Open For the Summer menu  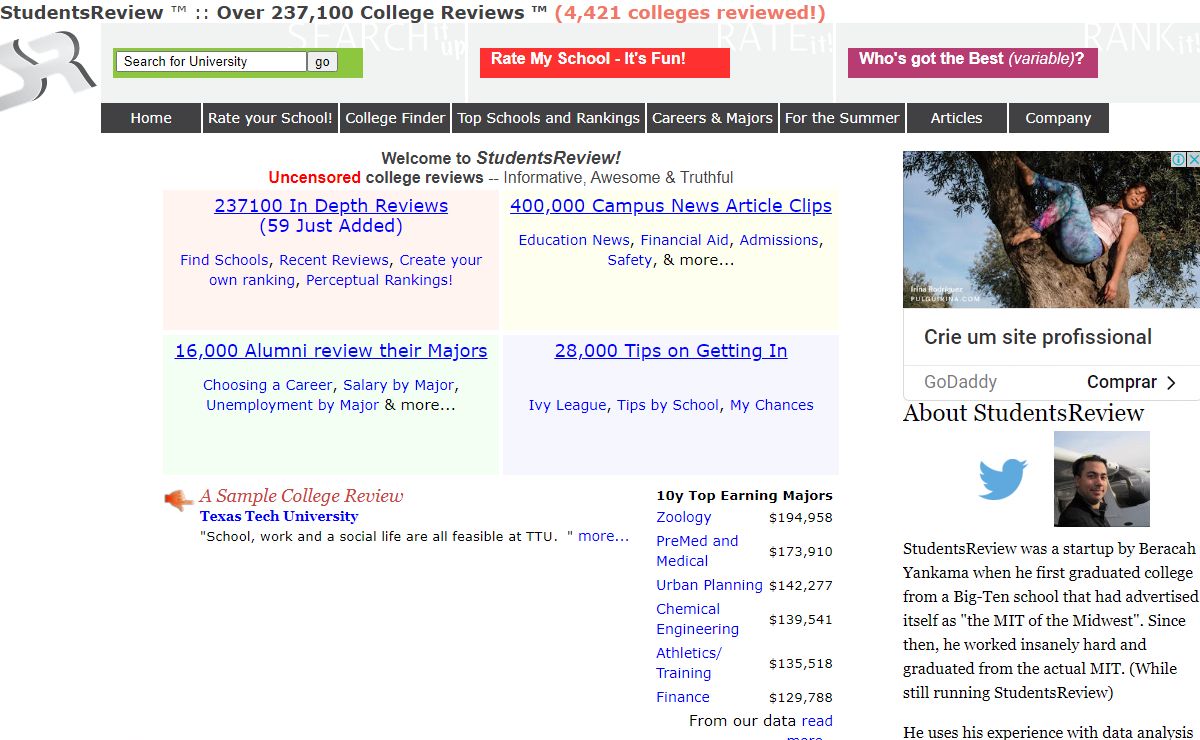pos(842,118)
